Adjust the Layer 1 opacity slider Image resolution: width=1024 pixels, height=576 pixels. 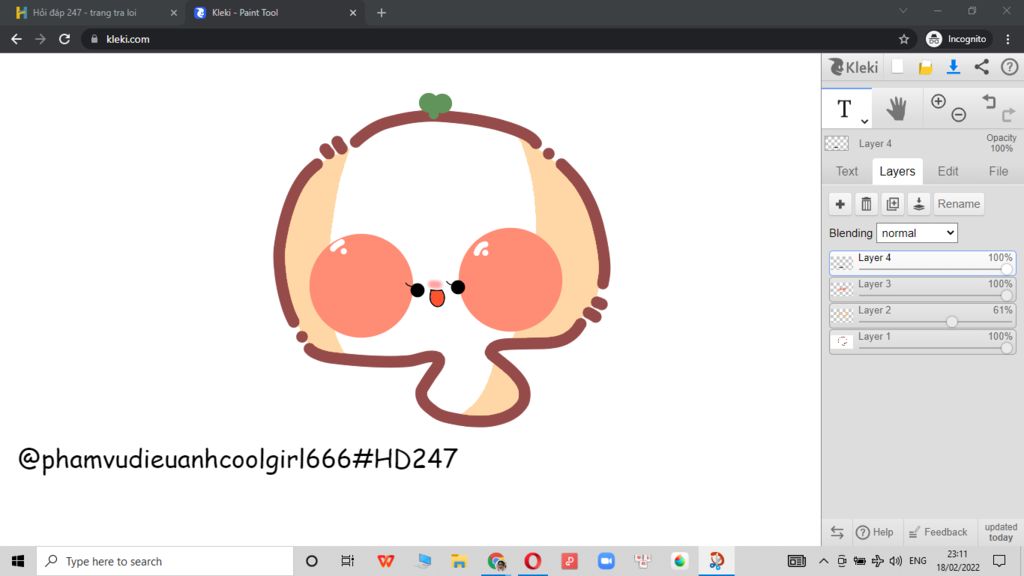click(1006, 347)
